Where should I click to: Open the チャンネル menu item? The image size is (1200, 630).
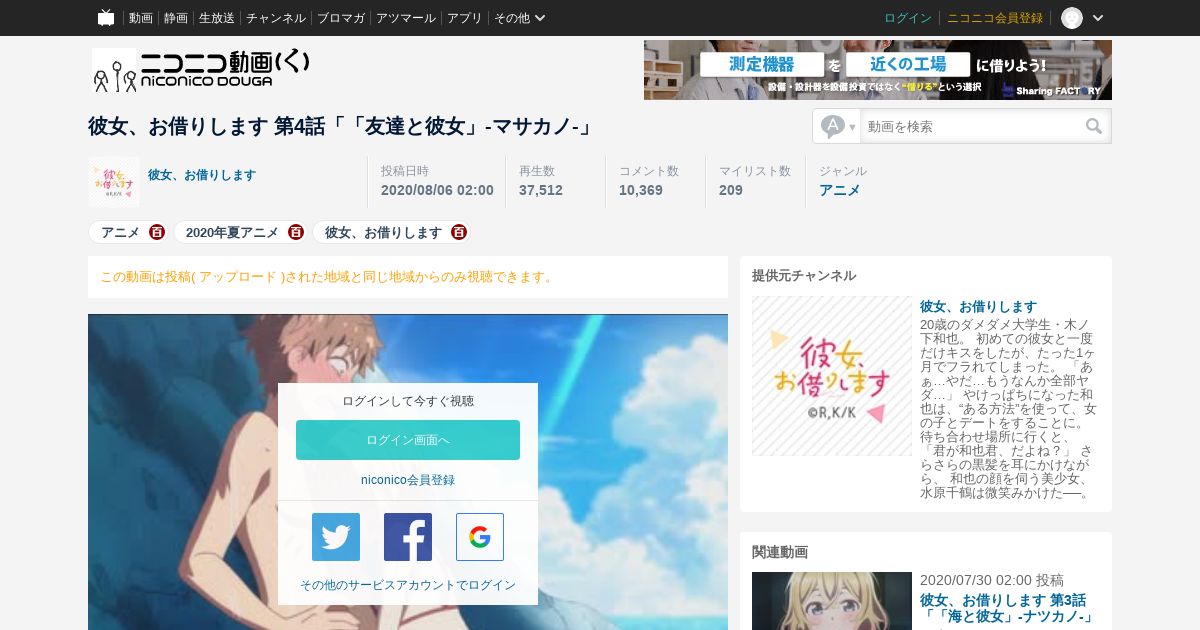pyautogui.click(x=276, y=18)
